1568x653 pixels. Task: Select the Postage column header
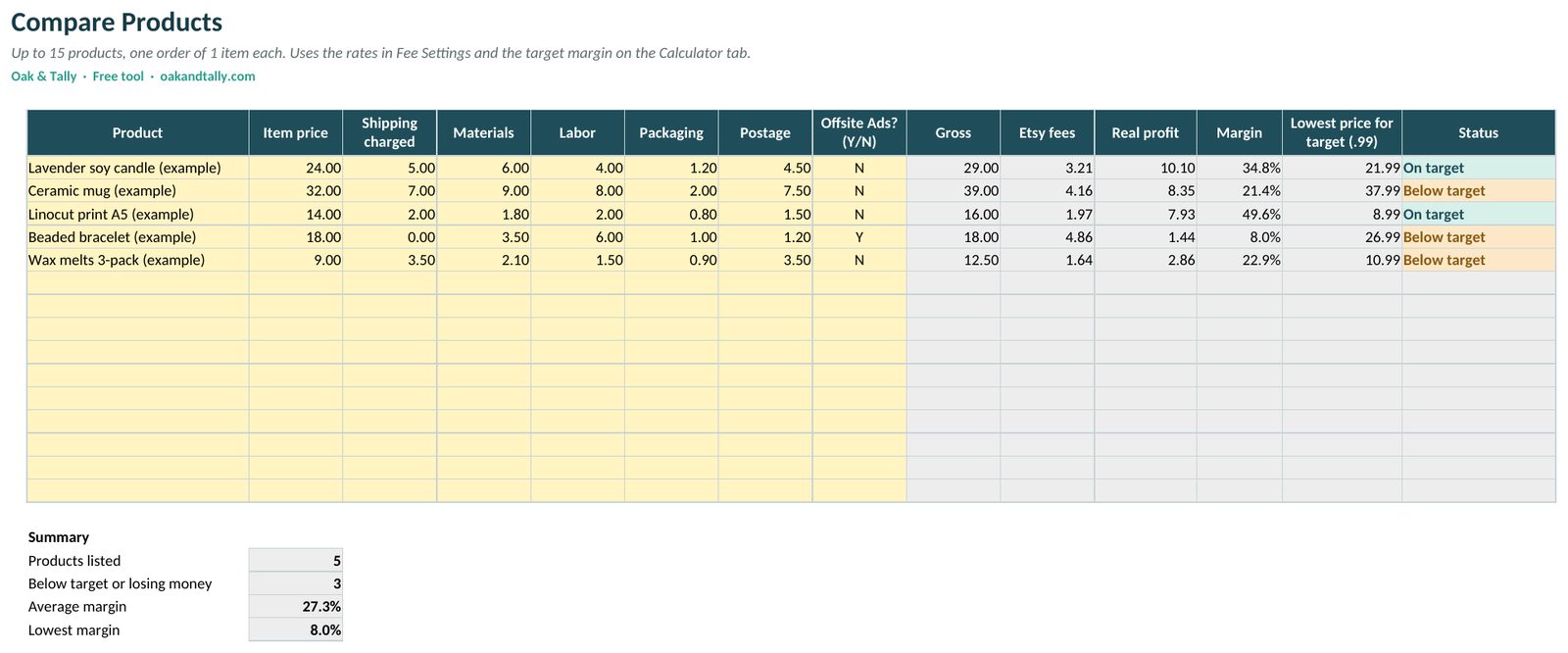click(765, 132)
